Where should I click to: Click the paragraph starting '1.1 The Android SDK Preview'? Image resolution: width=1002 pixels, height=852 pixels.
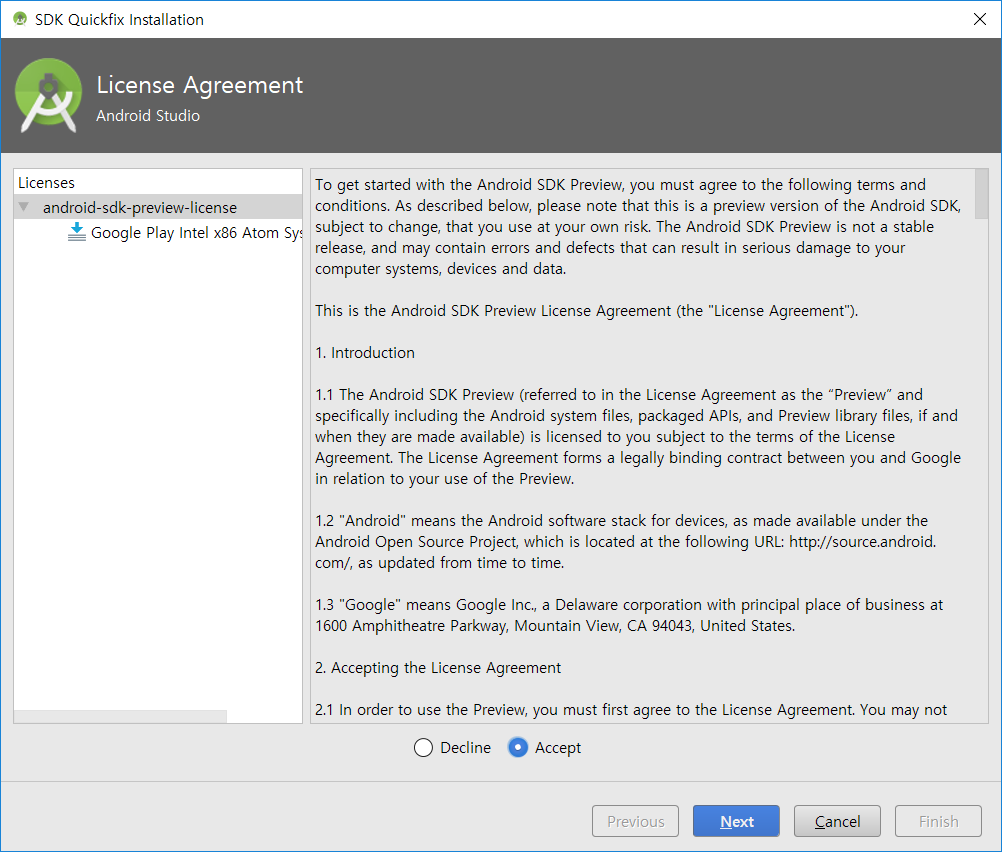[x=638, y=437]
